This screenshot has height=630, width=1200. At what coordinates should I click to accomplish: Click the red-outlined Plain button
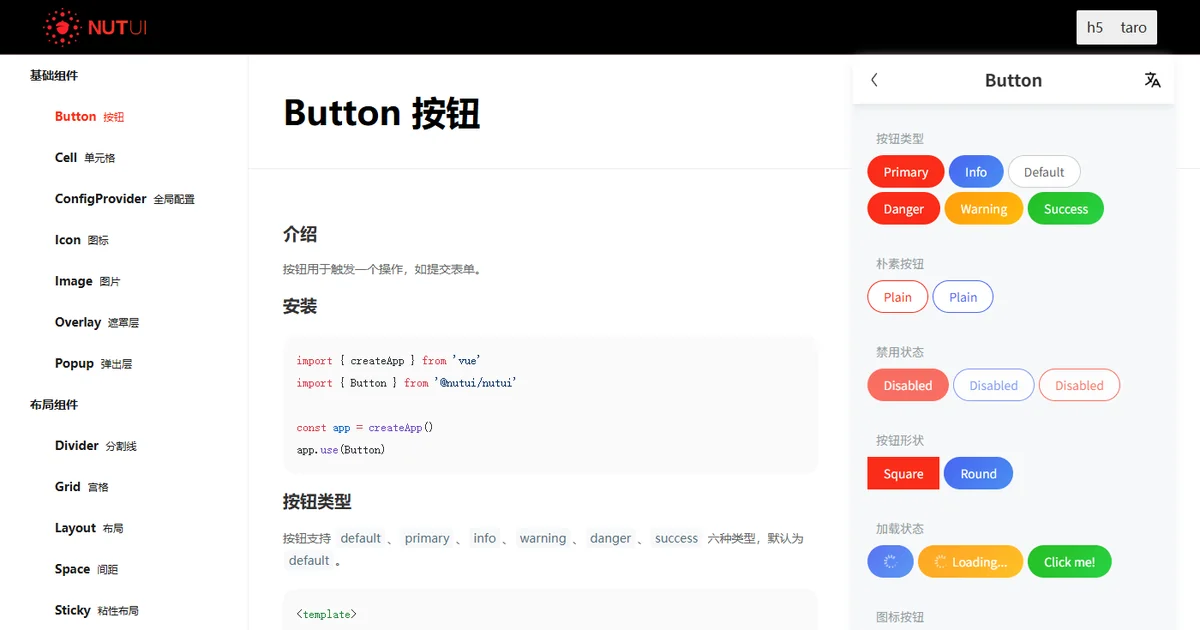tap(898, 297)
